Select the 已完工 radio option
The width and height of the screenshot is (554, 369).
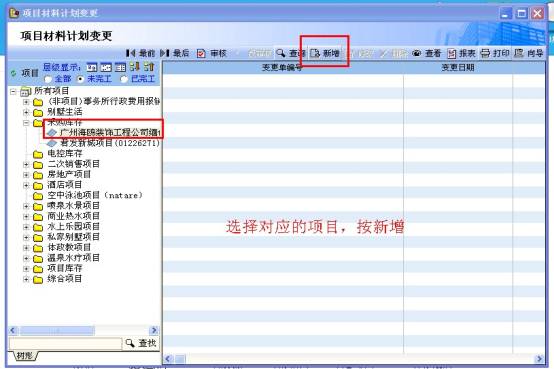124,79
